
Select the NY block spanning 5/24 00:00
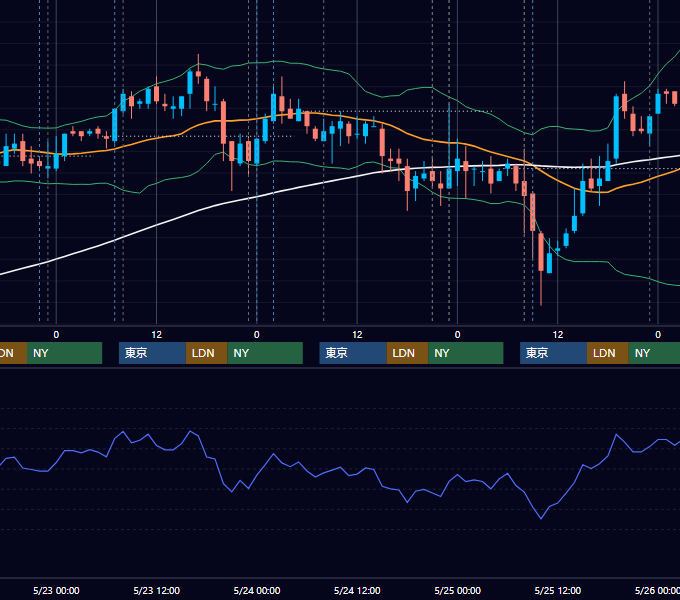[265, 353]
